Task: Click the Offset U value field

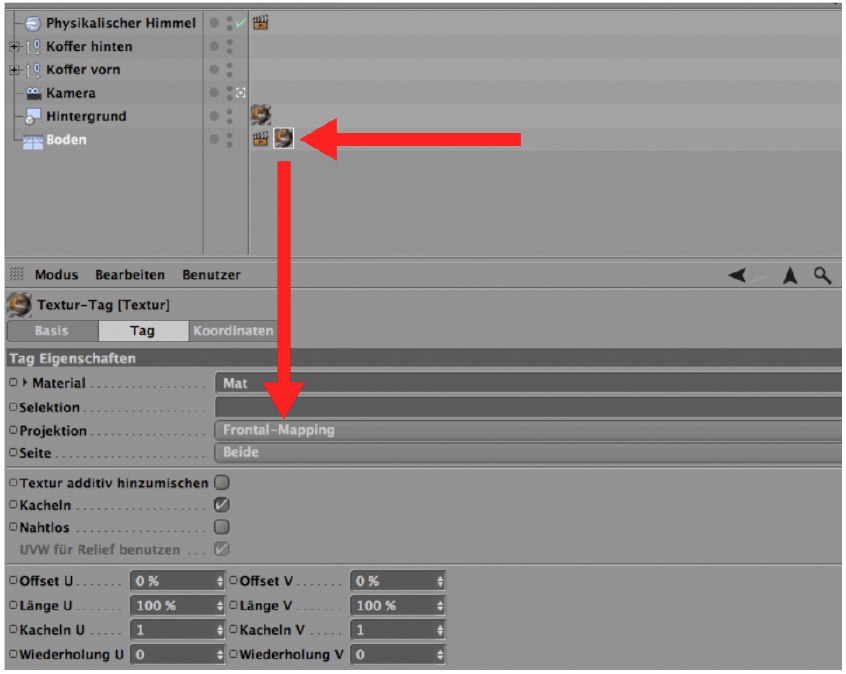Action: (173, 581)
